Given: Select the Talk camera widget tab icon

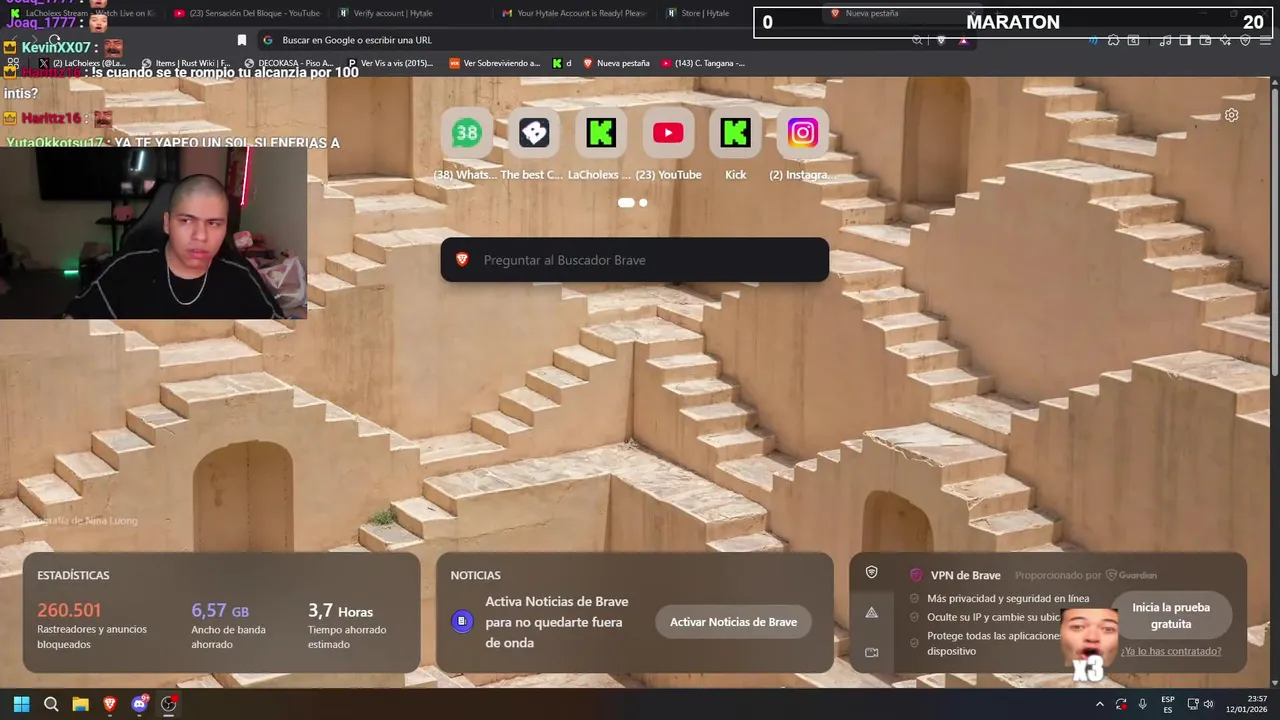Looking at the screenshot, I should tap(871, 652).
